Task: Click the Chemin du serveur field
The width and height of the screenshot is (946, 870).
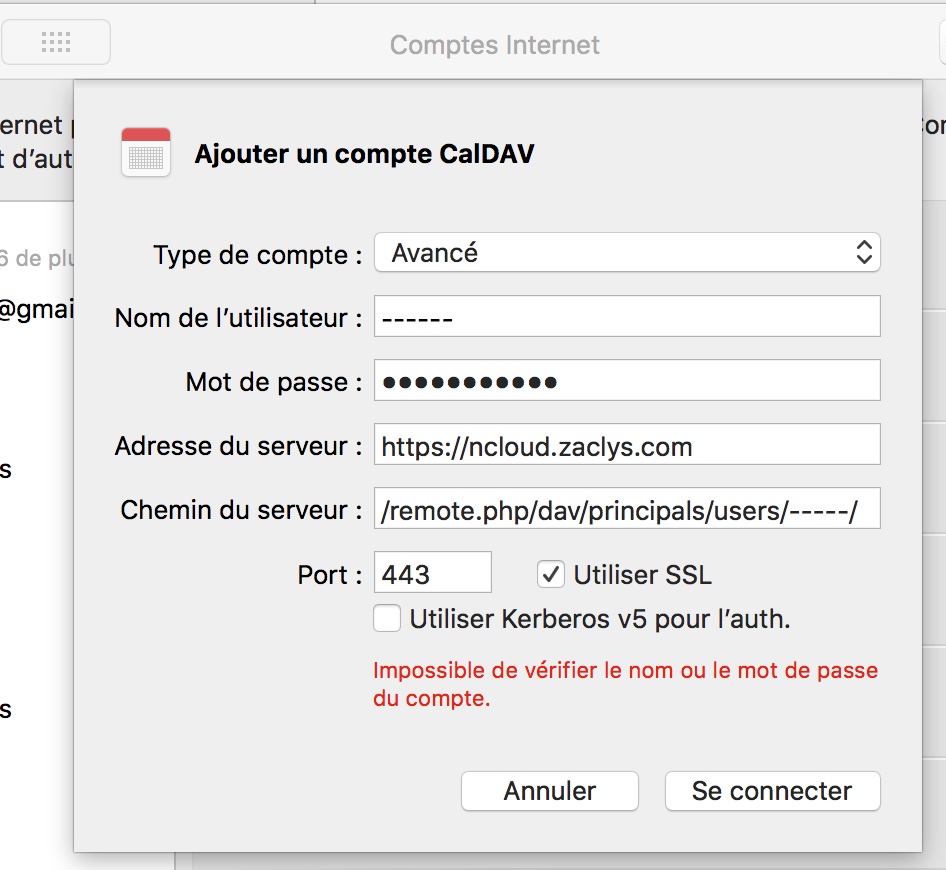Action: tap(627, 510)
